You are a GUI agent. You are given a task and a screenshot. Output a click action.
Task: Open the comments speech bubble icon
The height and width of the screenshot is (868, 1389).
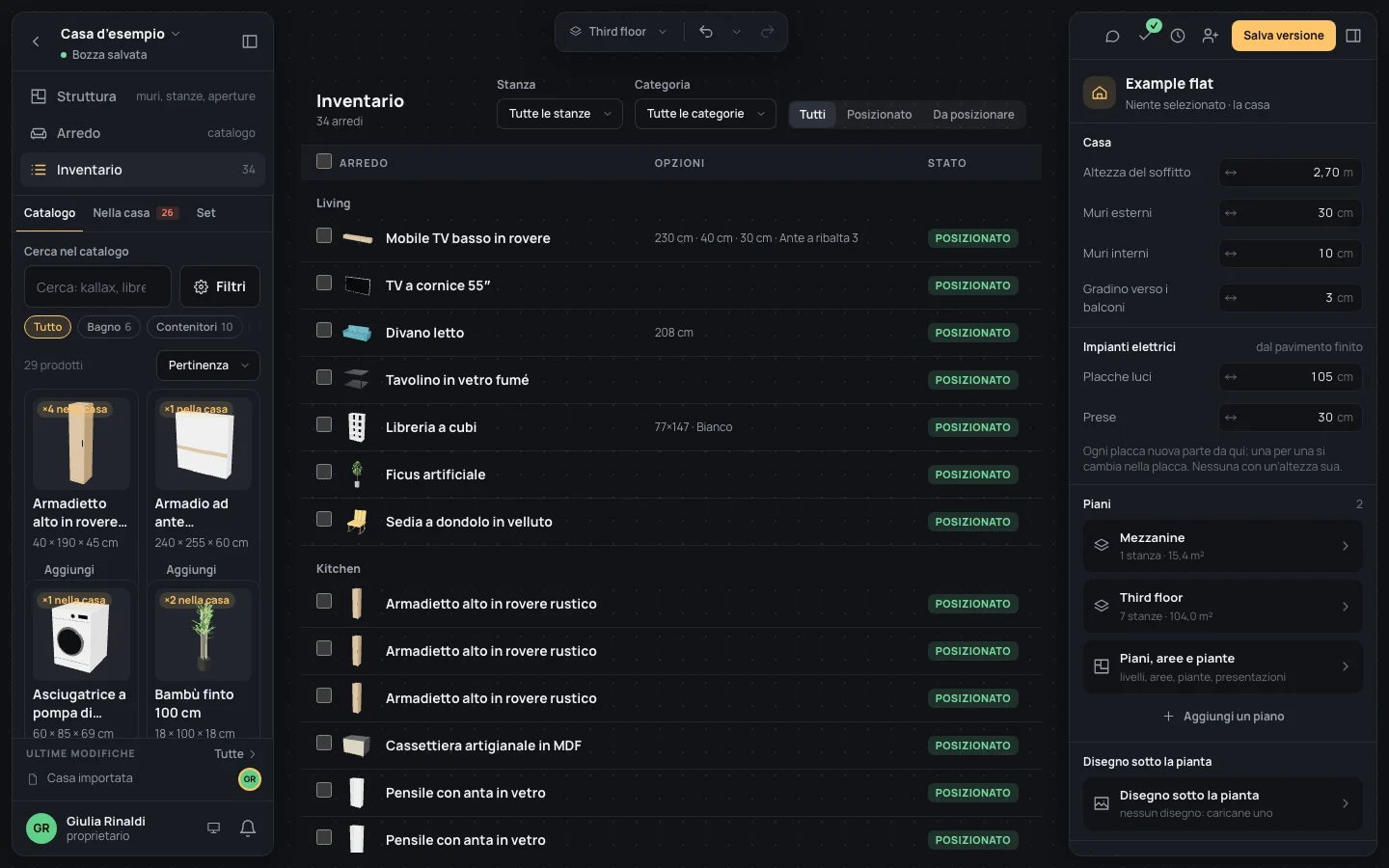click(1112, 36)
